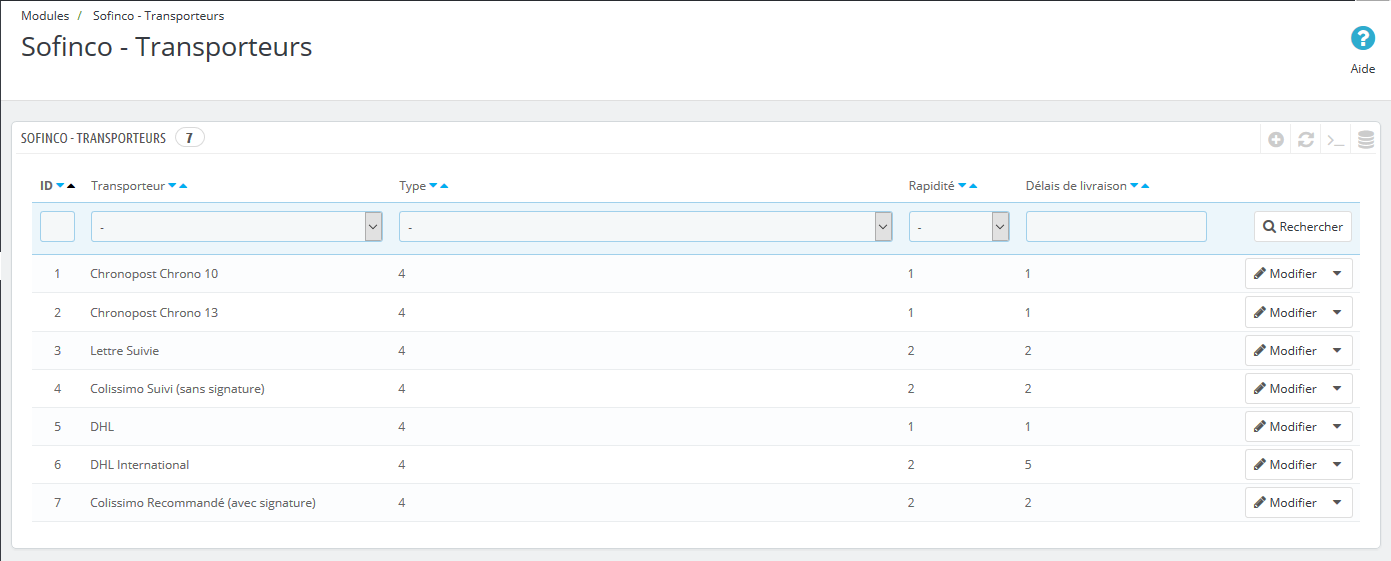Image resolution: width=1391 pixels, height=561 pixels.
Task: Open the Rapidité filter dropdown
Action: pyautogui.click(x=959, y=227)
